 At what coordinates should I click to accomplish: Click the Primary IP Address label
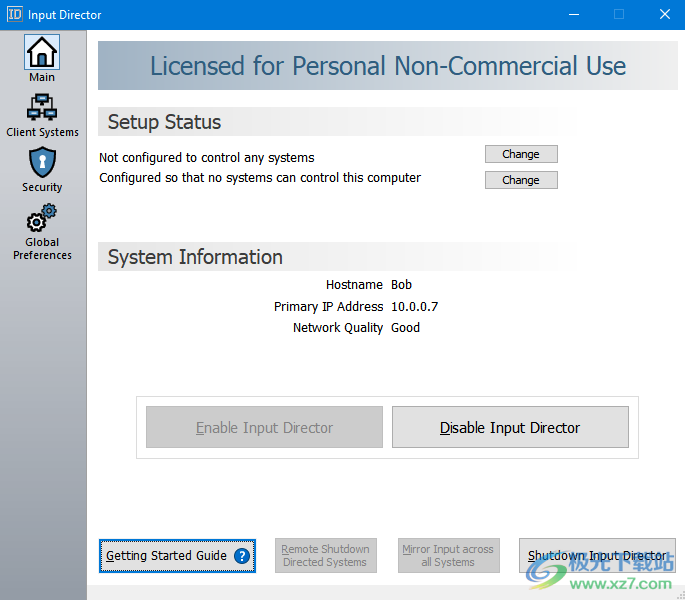coord(329,307)
